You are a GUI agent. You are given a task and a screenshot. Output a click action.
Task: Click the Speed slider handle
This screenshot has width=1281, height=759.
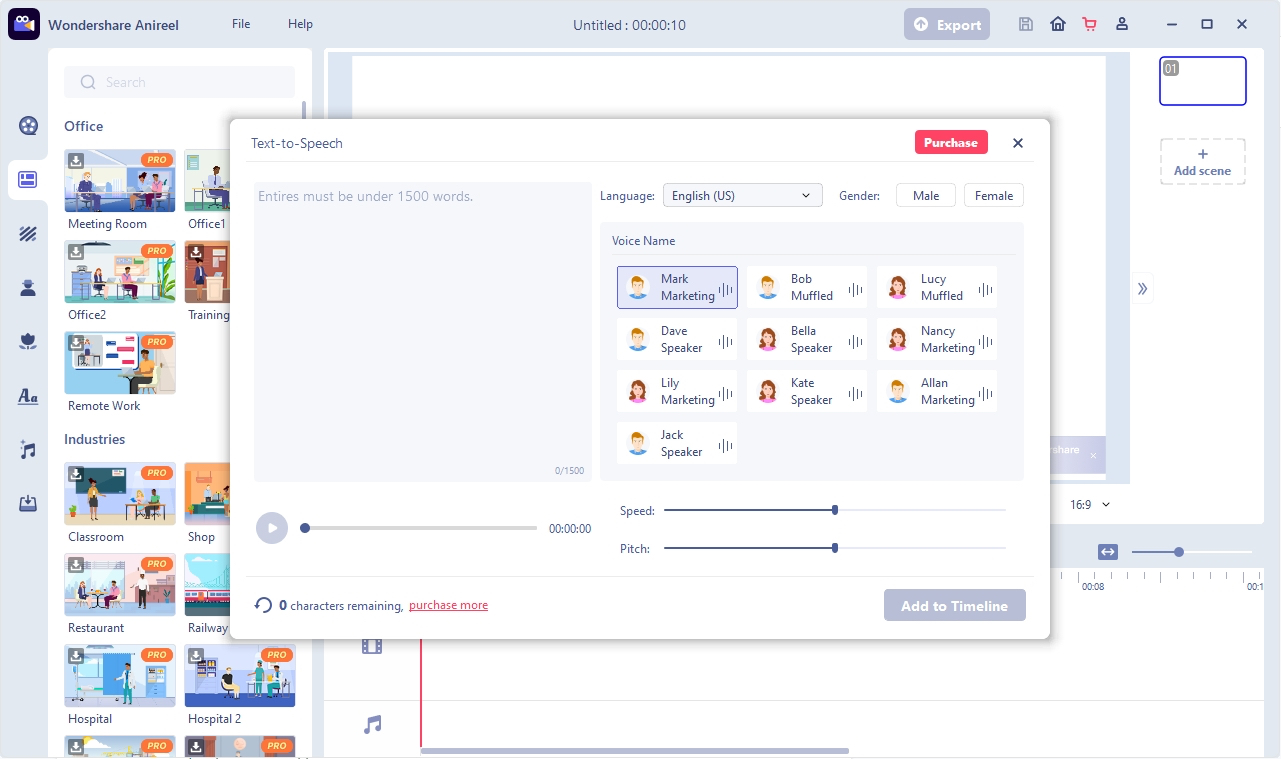[835, 510]
